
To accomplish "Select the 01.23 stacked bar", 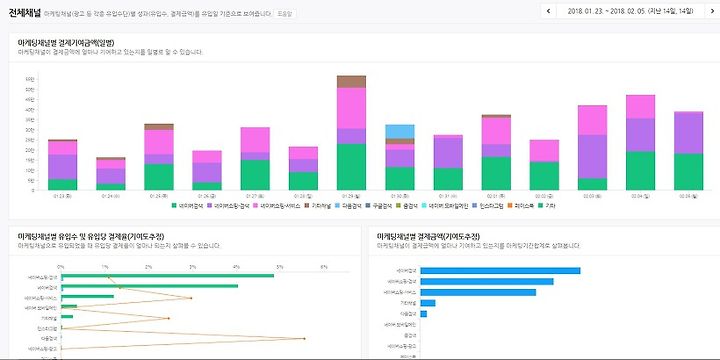I will point(62,165).
